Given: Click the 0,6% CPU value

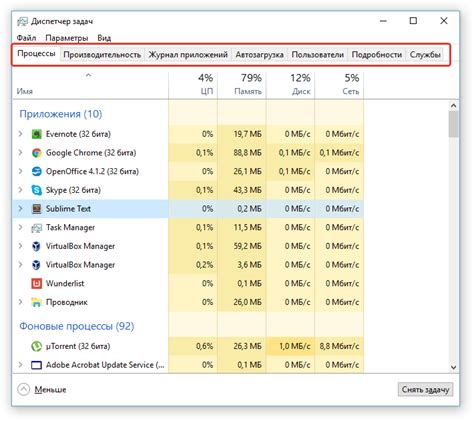Looking at the screenshot, I should [x=204, y=346].
